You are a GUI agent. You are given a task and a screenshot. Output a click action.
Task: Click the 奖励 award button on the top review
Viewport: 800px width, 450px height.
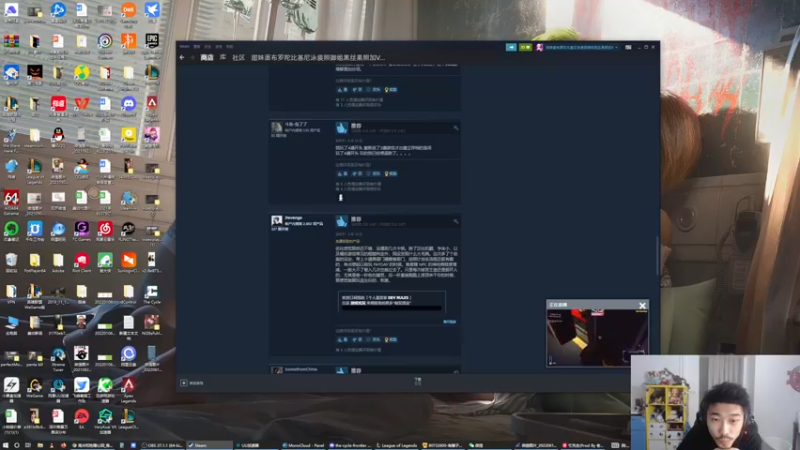[391, 89]
